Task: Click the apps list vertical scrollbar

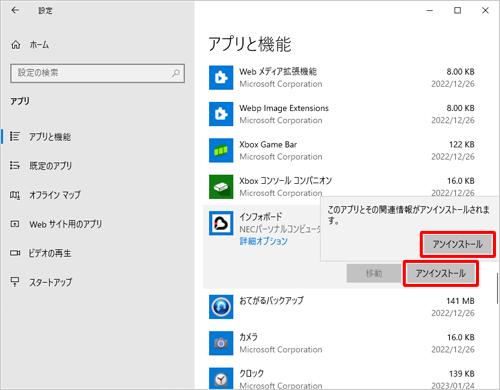Action: (497, 288)
